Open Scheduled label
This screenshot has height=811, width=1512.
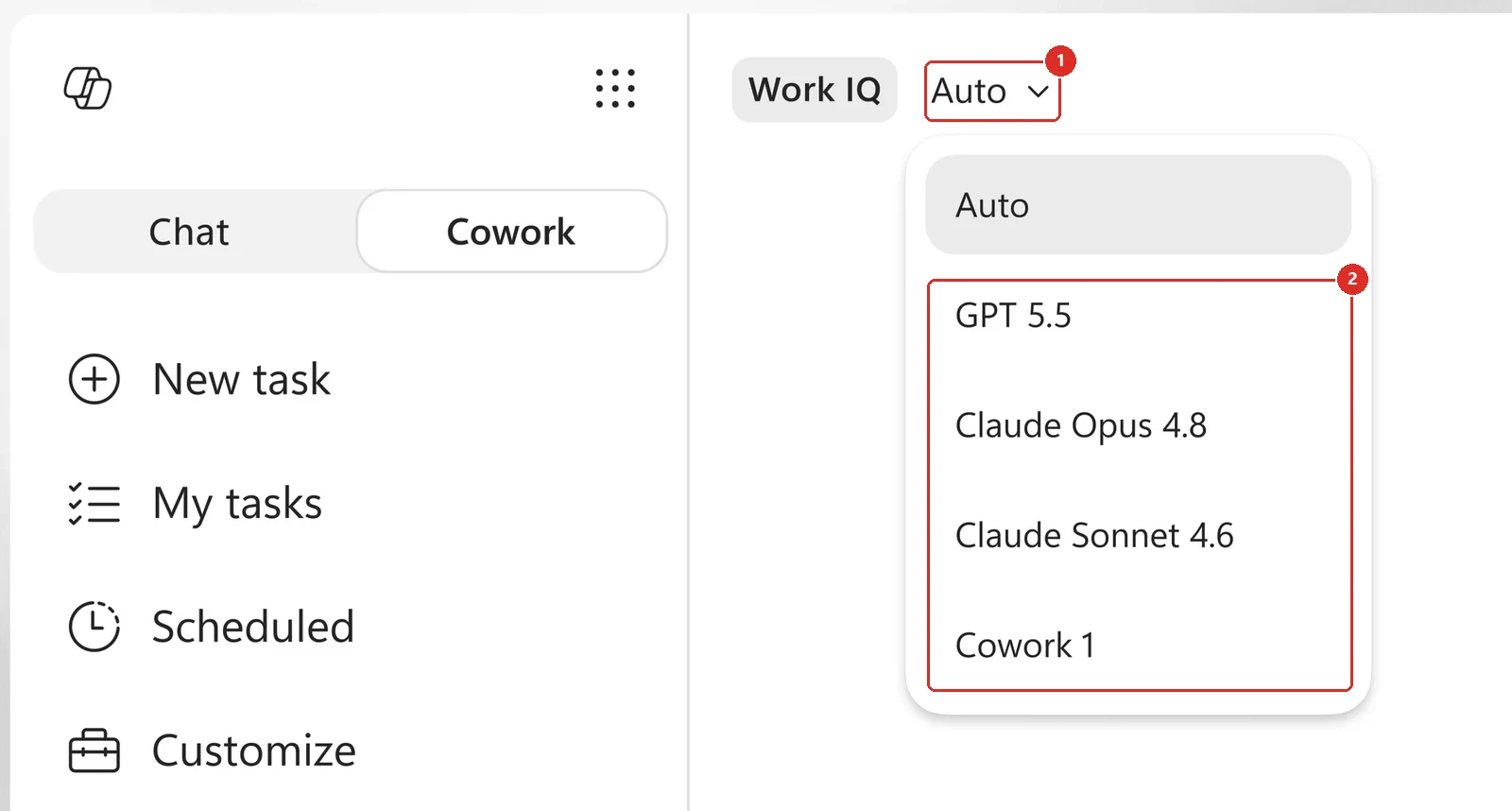pyautogui.click(x=253, y=627)
